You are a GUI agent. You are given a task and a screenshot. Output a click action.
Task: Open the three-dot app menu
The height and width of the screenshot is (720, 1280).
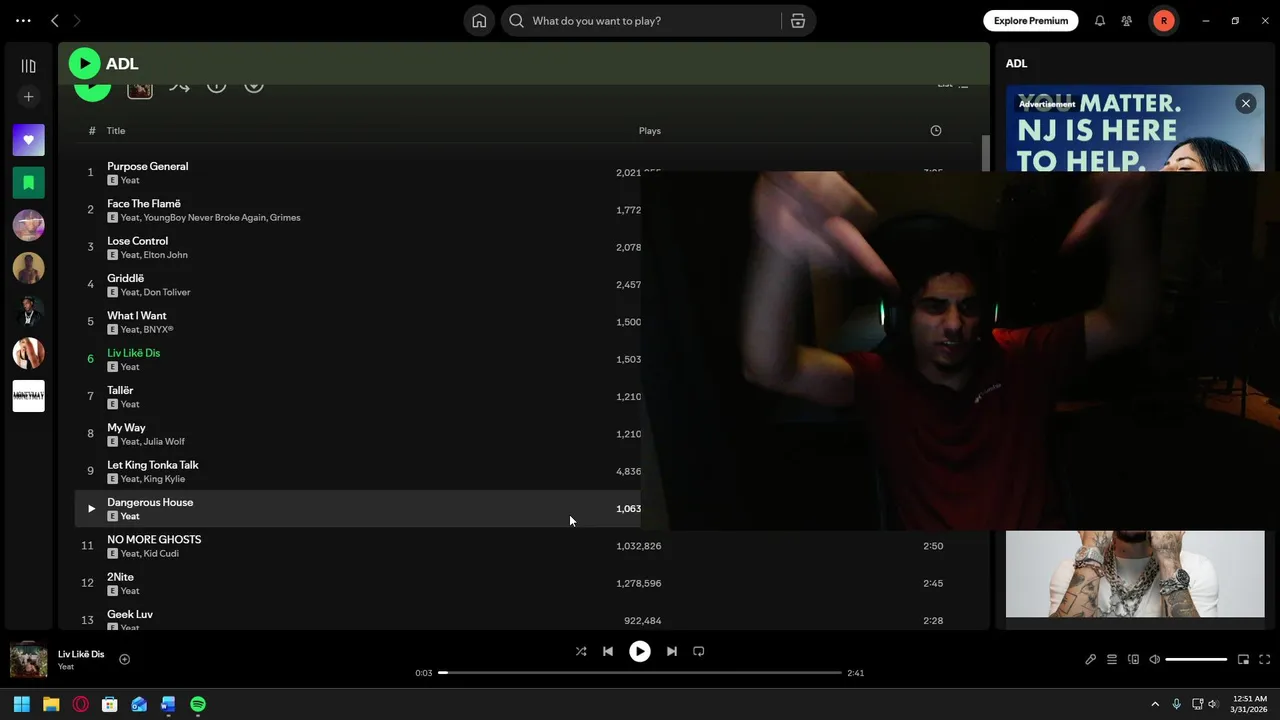pos(23,21)
